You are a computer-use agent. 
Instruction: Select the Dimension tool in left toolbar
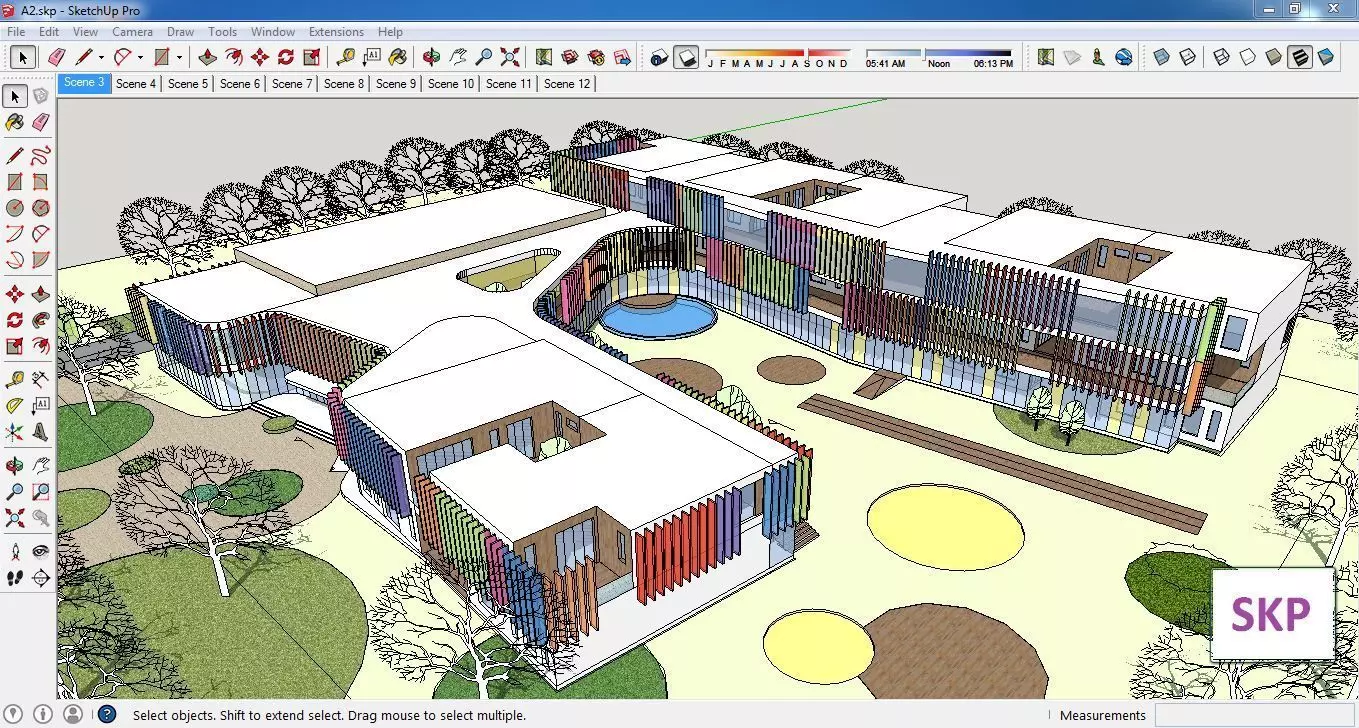tap(40, 380)
